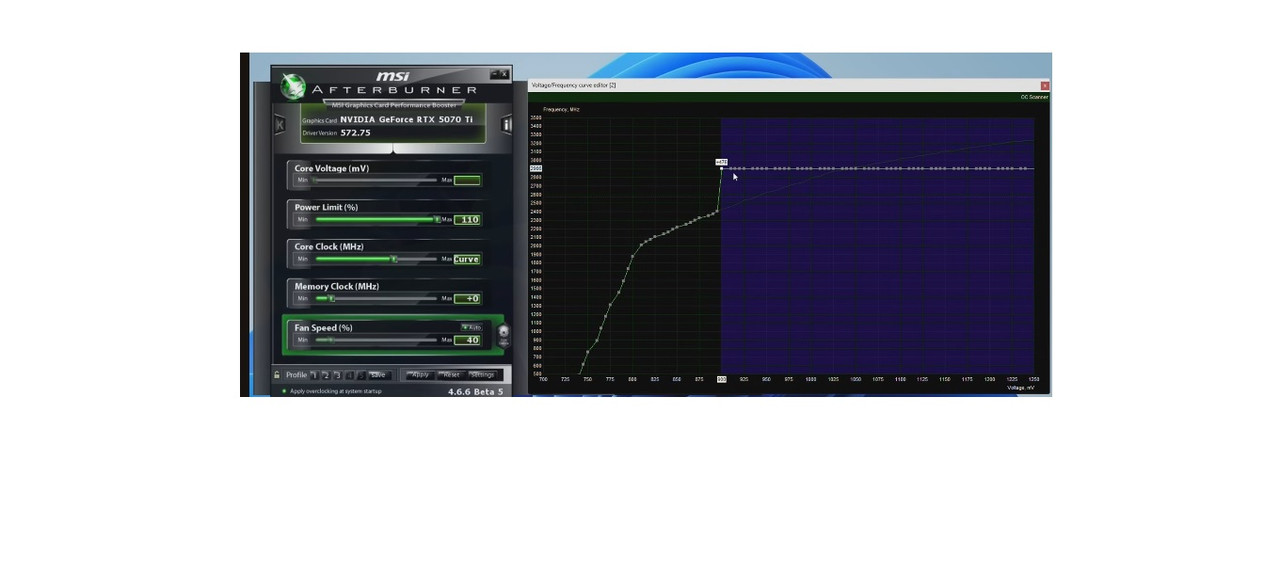Click the Power Limit slider
This screenshot has width=1280, height=586.
[x=376, y=219]
